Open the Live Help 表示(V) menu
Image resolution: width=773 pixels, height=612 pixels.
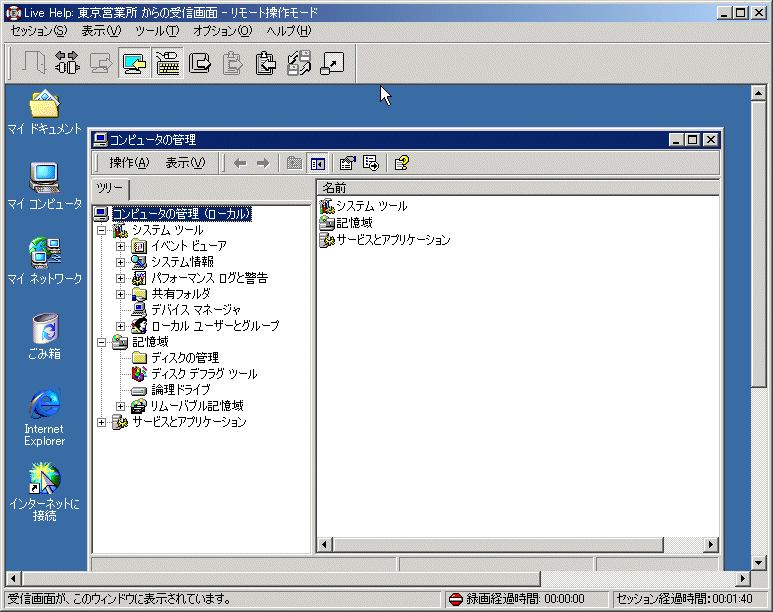tap(101, 31)
